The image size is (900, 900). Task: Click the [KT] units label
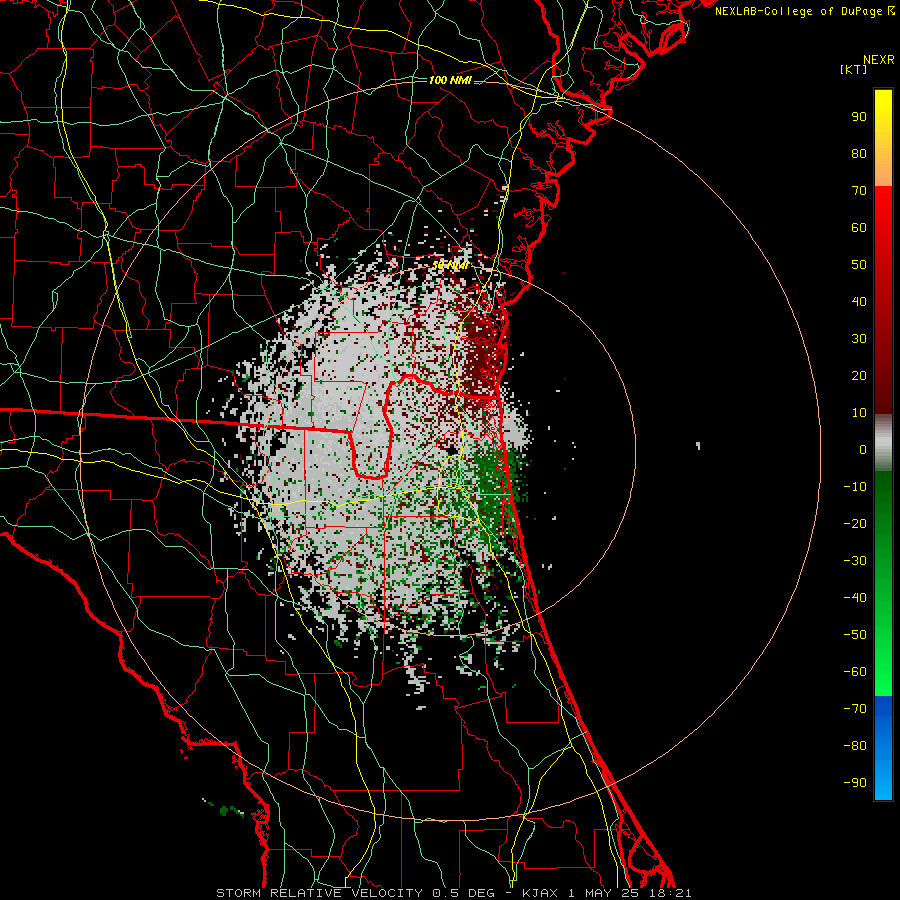tap(854, 69)
